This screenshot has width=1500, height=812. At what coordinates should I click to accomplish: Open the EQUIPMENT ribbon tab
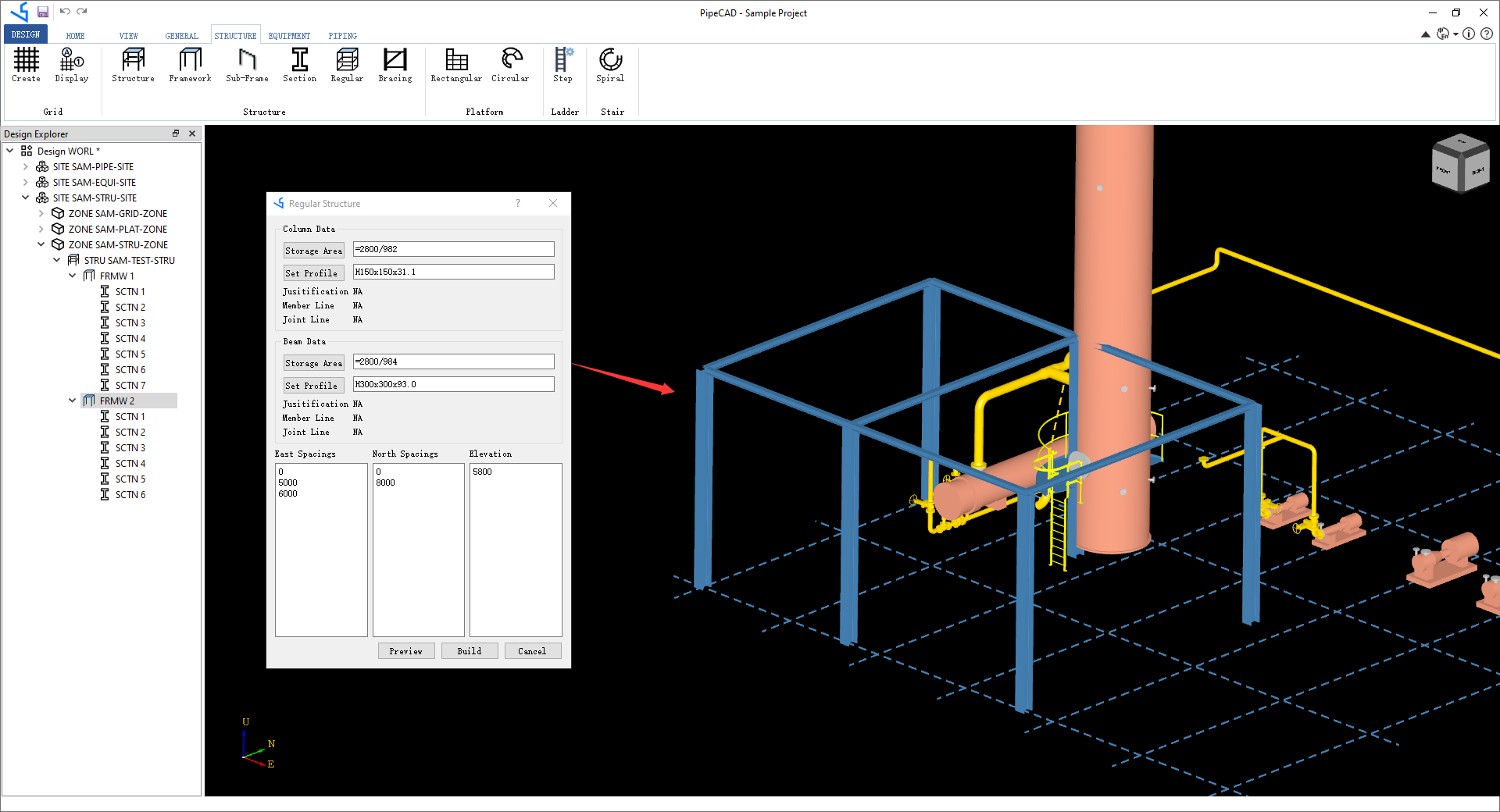[x=289, y=35]
